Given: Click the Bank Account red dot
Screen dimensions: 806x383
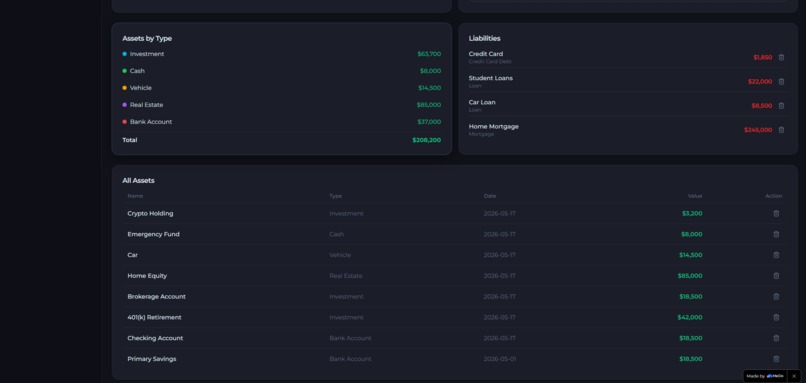Looking at the screenshot, I should click(124, 122).
